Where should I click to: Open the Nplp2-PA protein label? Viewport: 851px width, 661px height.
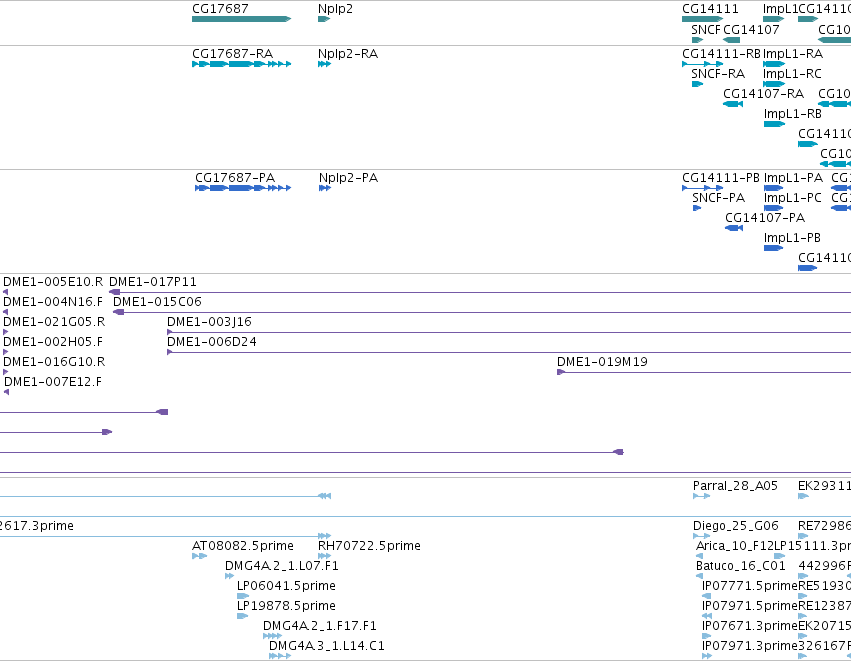[x=348, y=178]
